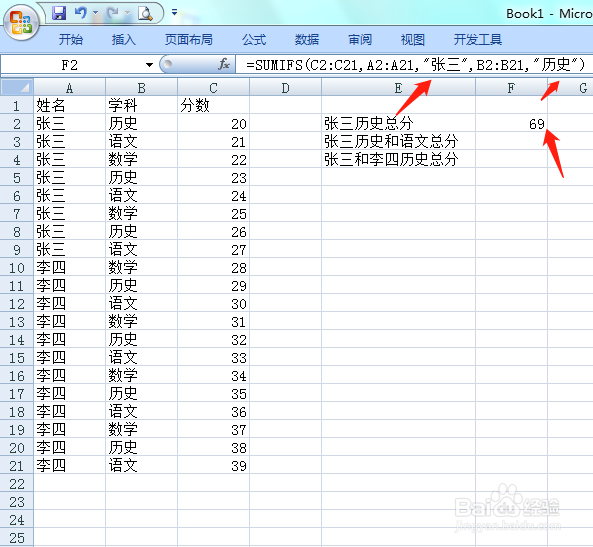This screenshot has height=547, width=593.
Task: Open the 开发工具 tab
Action: pos(478,39)
